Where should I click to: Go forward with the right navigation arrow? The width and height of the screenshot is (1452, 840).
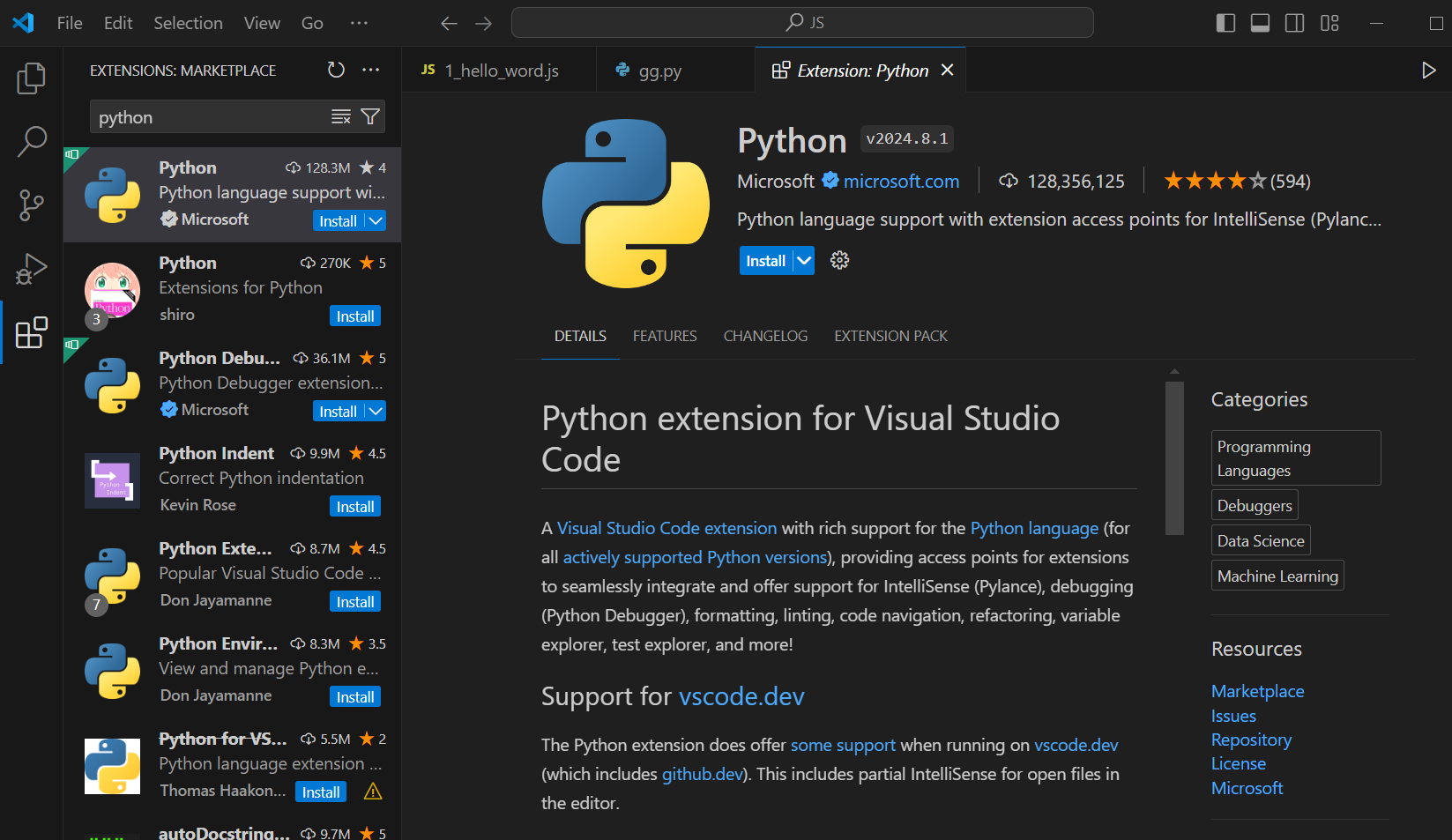tap(483, 23)
